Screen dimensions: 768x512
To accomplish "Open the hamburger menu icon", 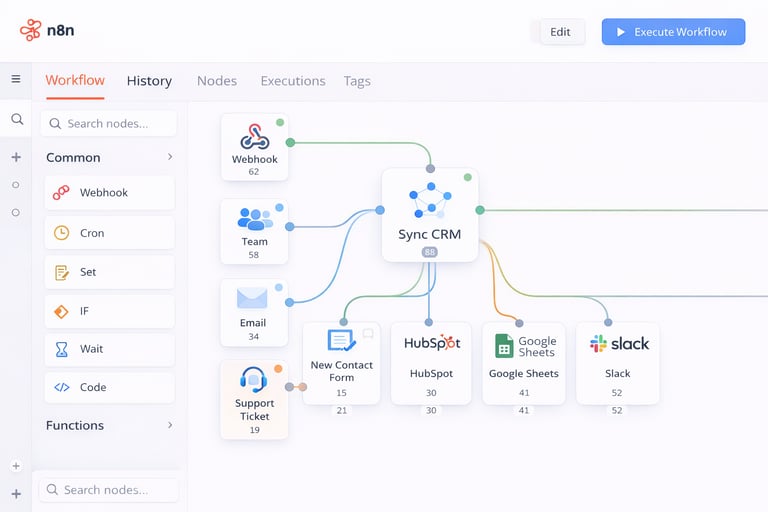I will (x=16, y=79).
